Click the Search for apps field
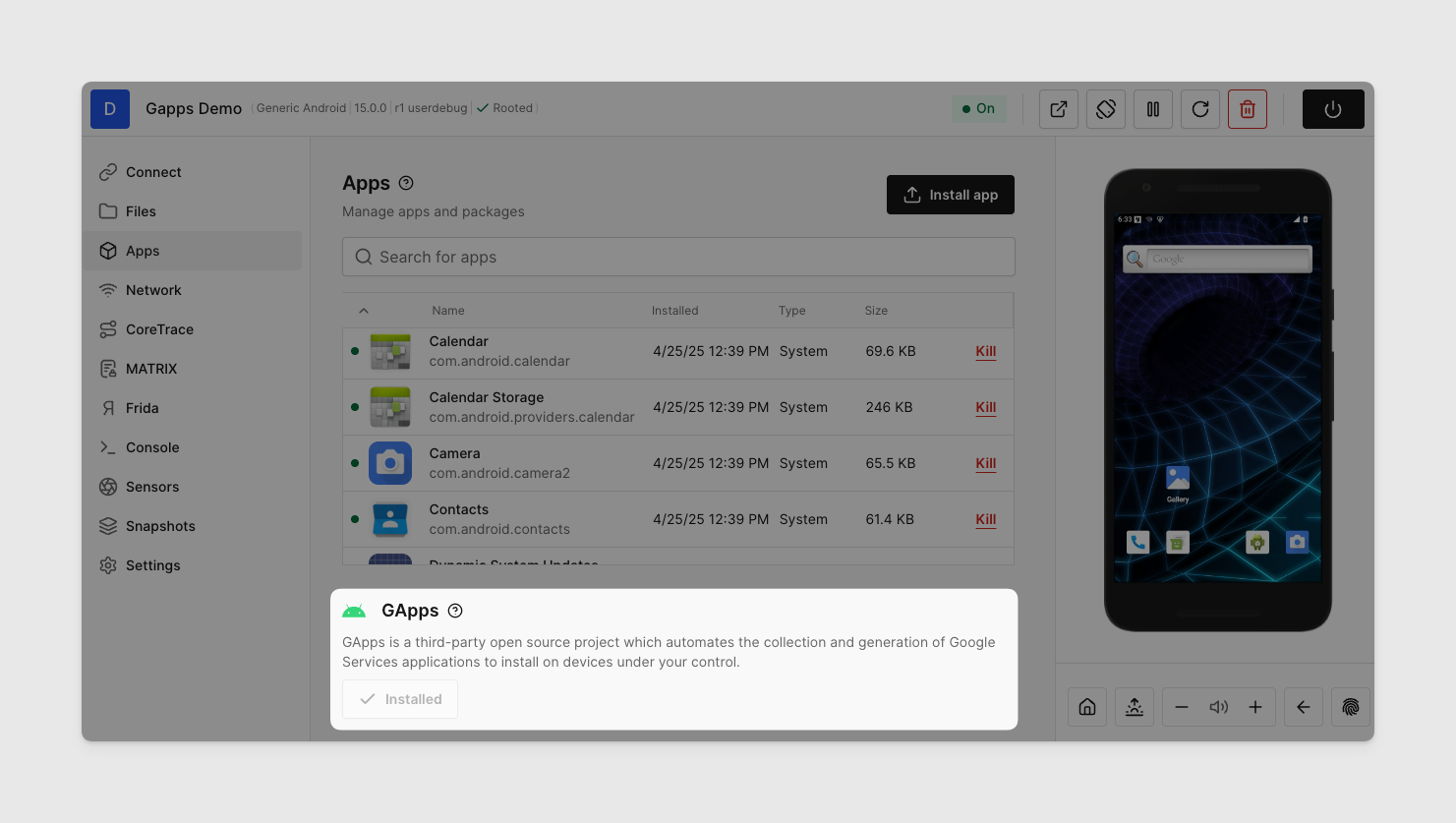Image resolution: width=1456 pixels, height=823 pixels. click(x=678, y=257)
